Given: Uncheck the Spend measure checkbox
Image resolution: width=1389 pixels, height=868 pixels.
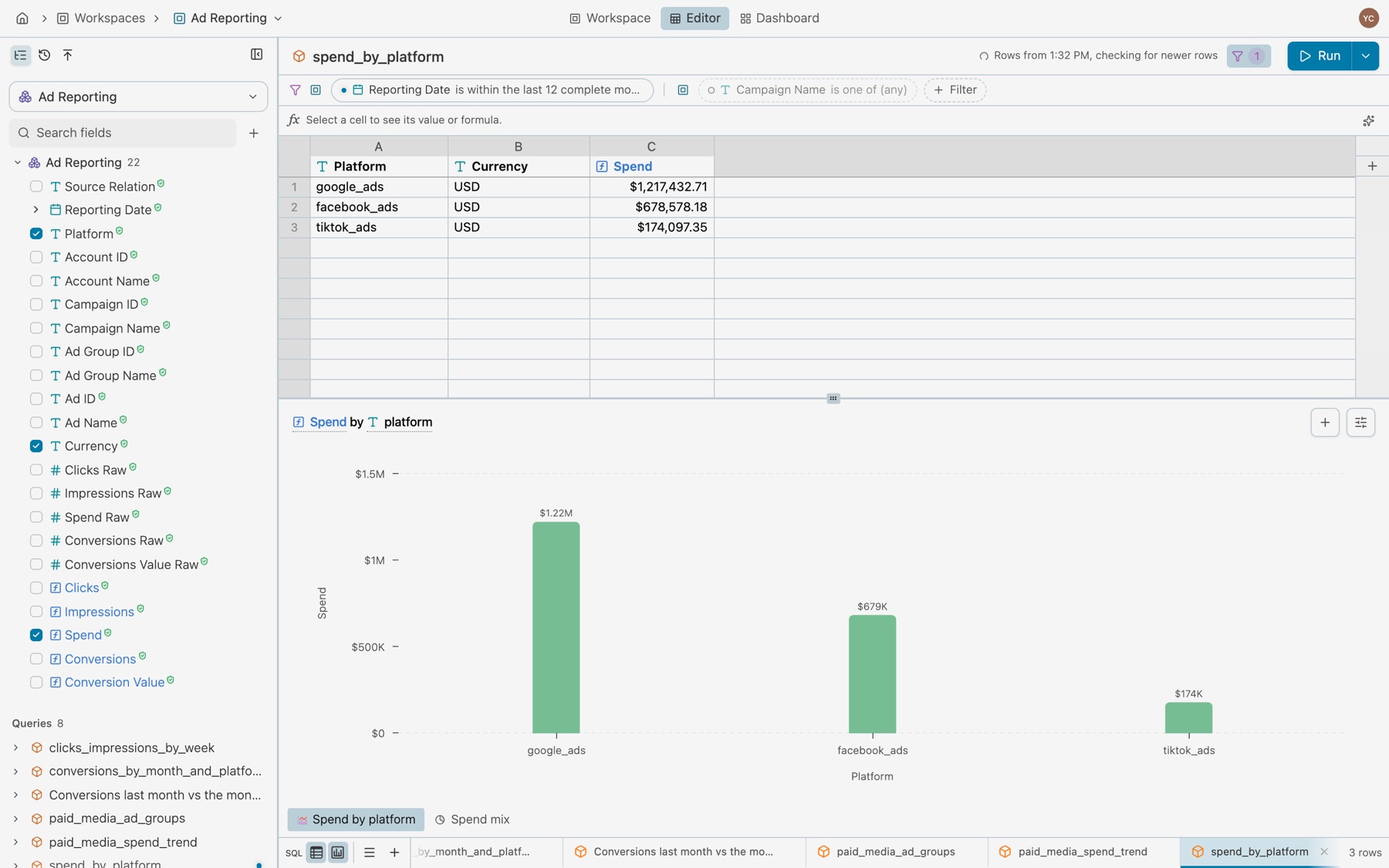Looking at the screenshot, I should [36, 635].
